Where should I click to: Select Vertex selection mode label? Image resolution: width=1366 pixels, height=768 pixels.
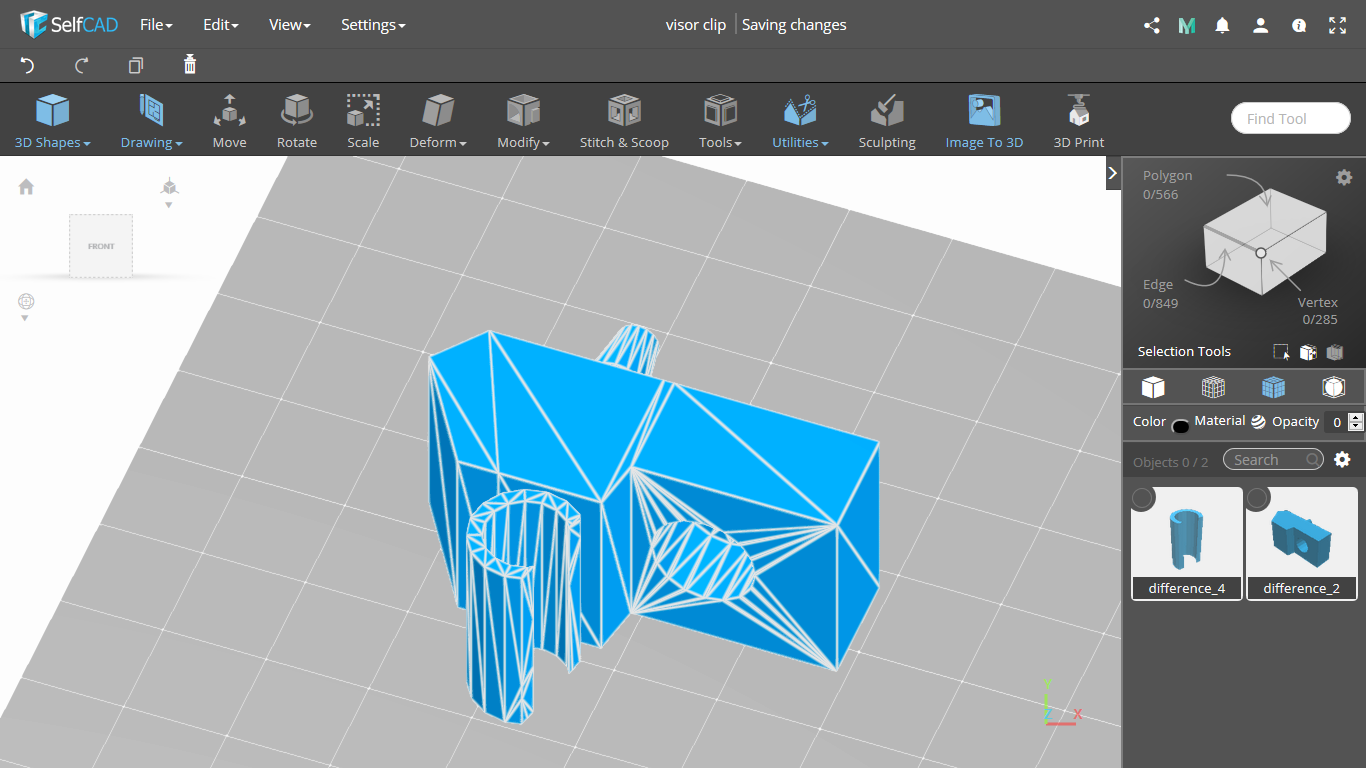click(1318, 302)
